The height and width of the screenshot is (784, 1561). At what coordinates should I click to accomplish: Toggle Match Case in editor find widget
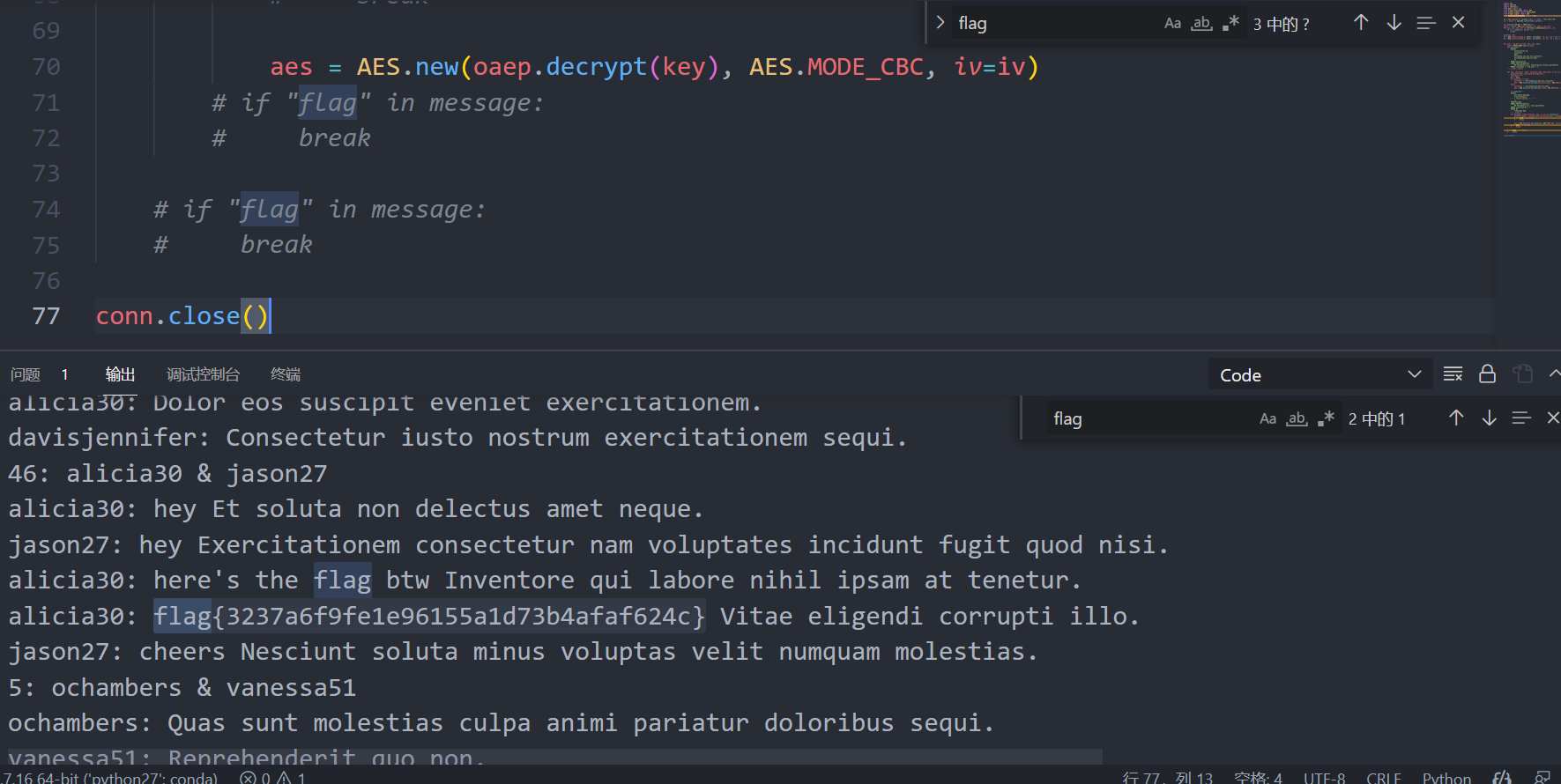[1172, 23]
